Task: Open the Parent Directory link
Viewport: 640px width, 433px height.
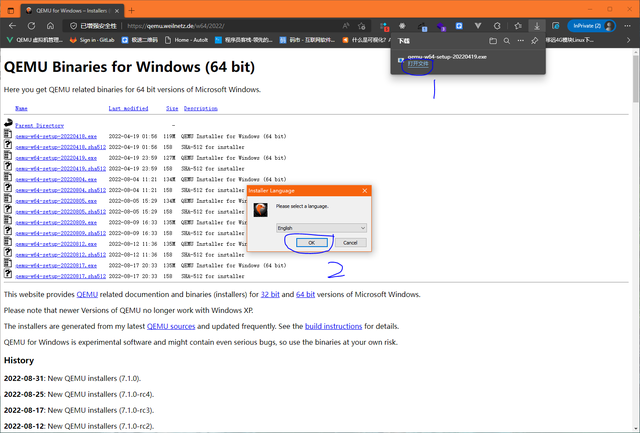Action: click(x=40, y=125)
